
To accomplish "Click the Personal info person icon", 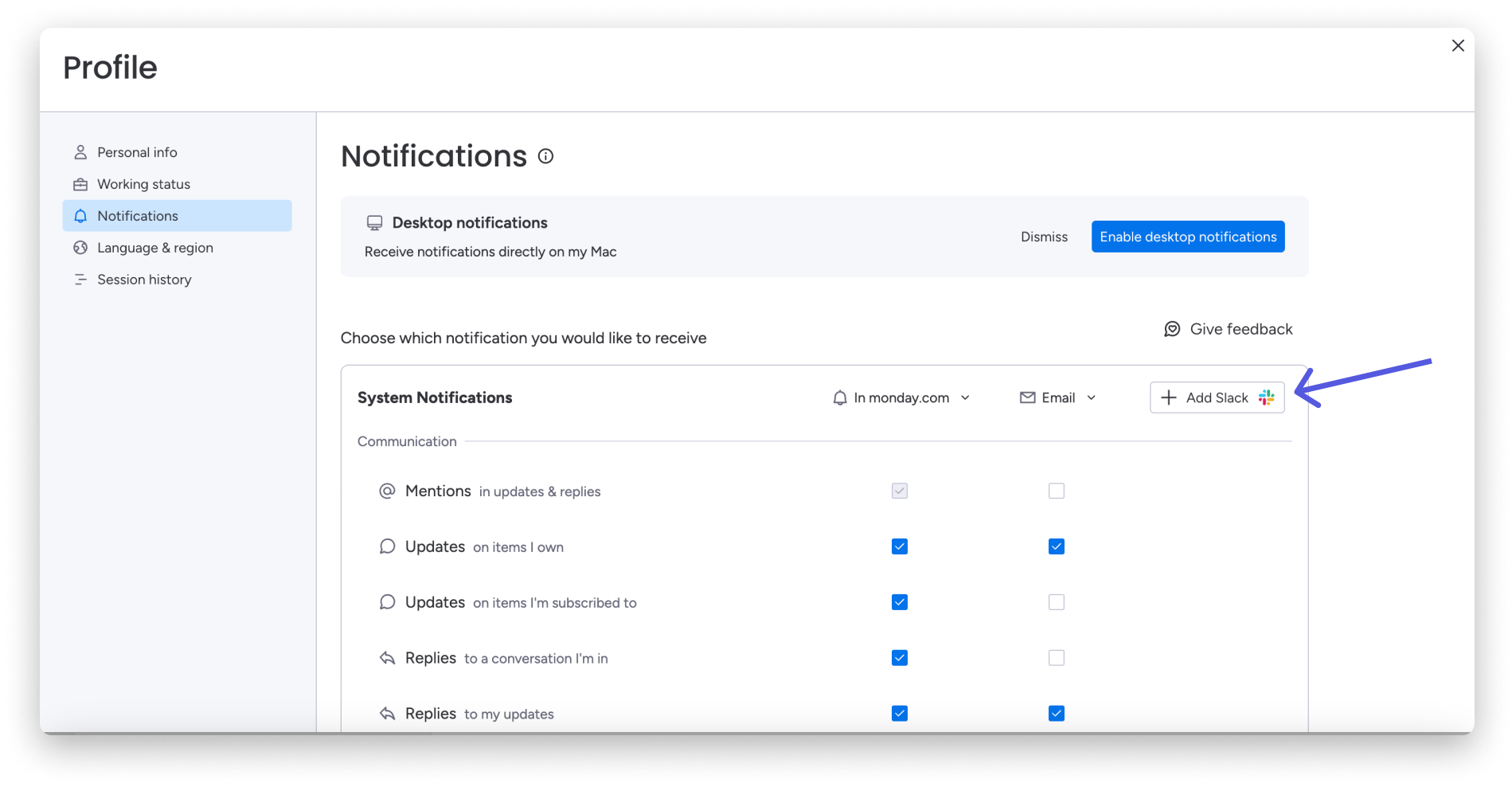I will (x=80, y=152).
